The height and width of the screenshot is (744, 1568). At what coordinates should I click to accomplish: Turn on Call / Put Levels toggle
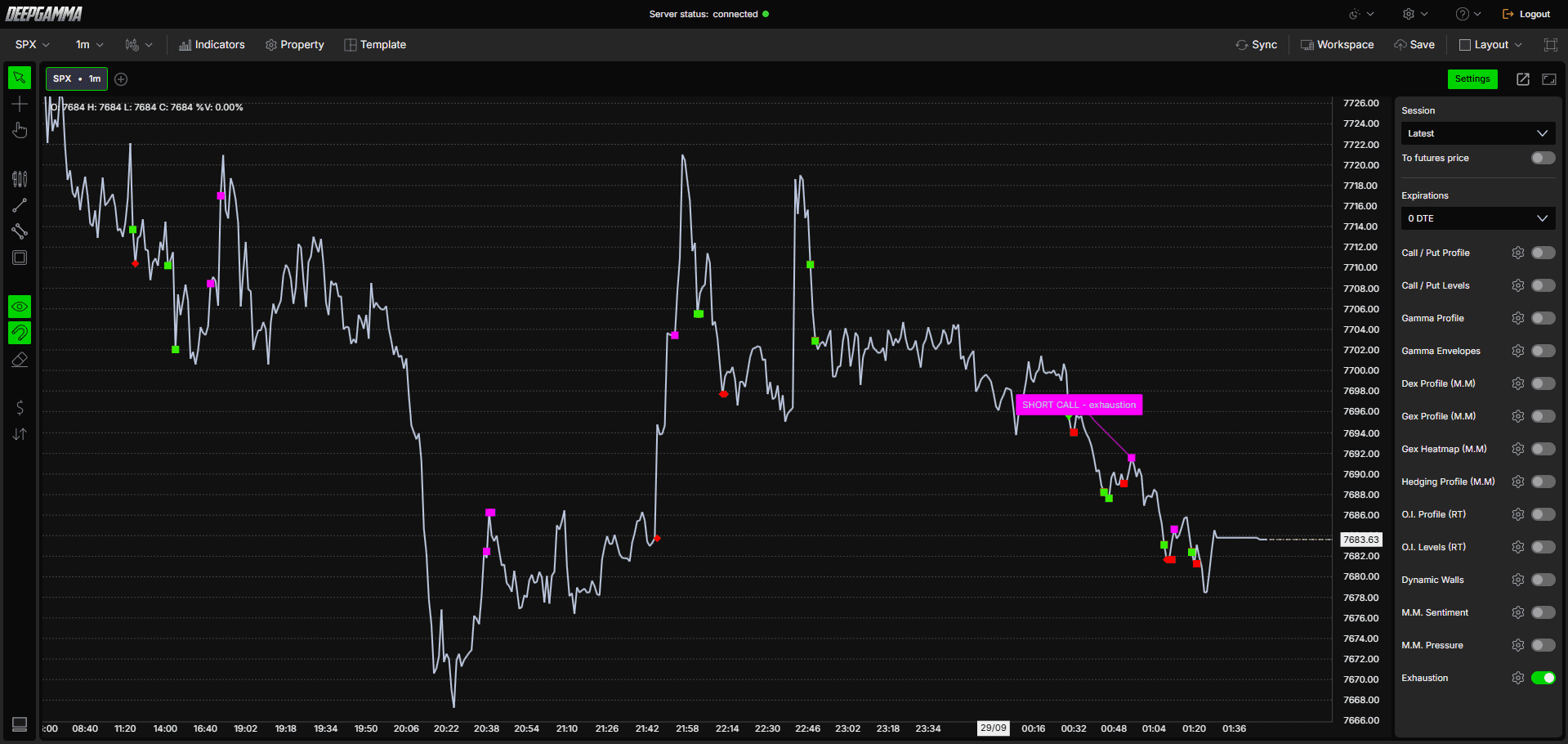(x=1543, y=285)
